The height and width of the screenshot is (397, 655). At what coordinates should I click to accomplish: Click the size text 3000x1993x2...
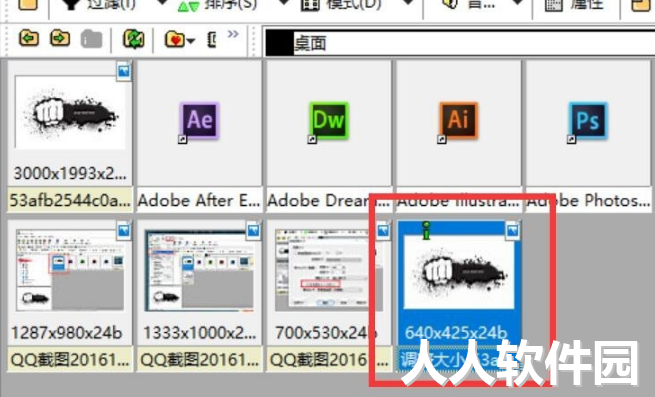pos(70,173)
